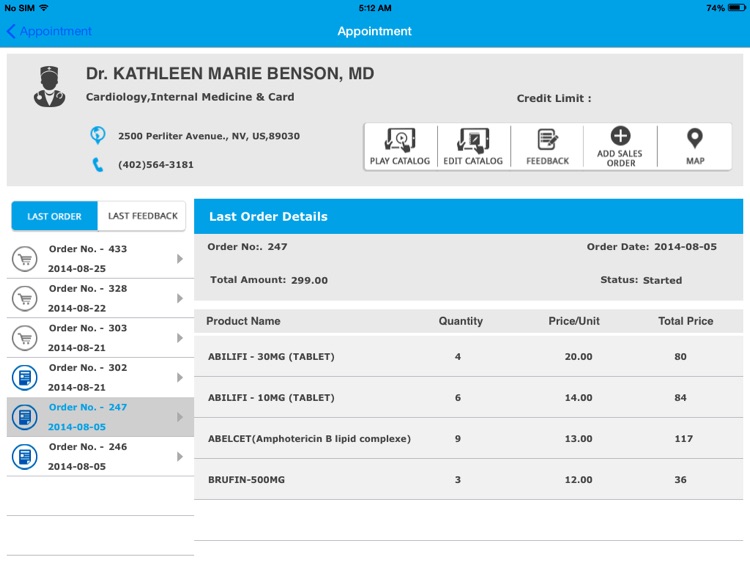The height and width of the screenshot is (563, 750).
Task: Tap the doctor name Kathleen Marie Benson
Action: (x=230, y=74)
